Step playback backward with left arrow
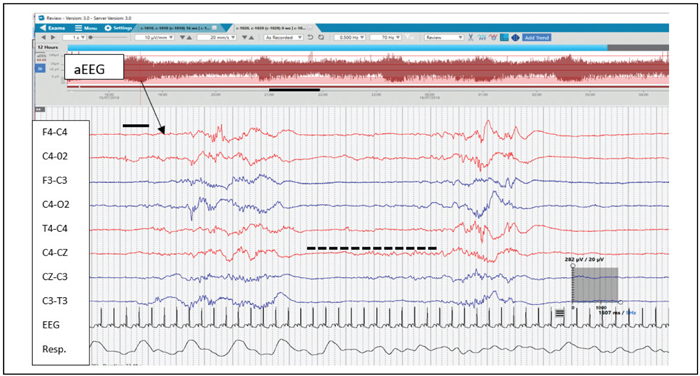The width and height of the screenshot is (700, 376). [x=44, y=38]
